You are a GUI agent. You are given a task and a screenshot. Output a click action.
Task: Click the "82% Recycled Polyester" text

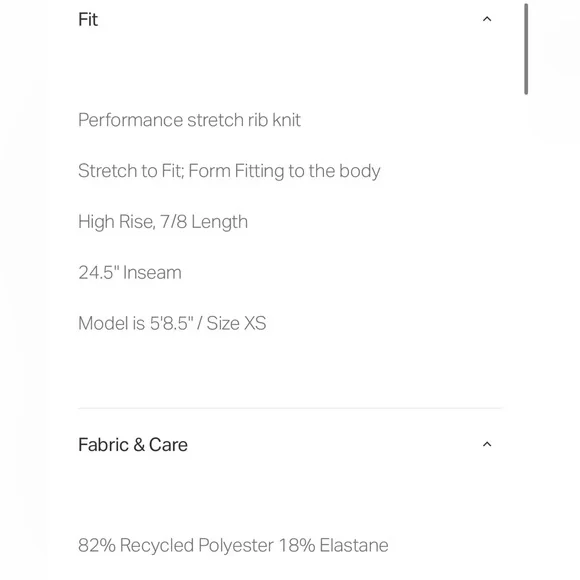coord(176,545)
